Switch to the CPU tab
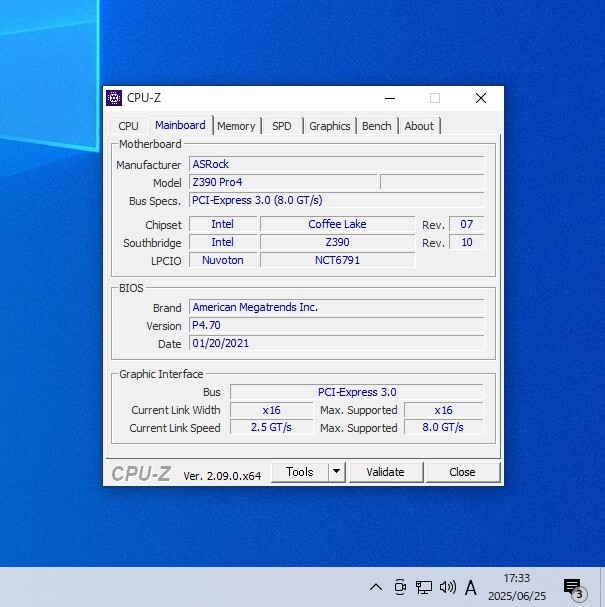 pos(128,126)
